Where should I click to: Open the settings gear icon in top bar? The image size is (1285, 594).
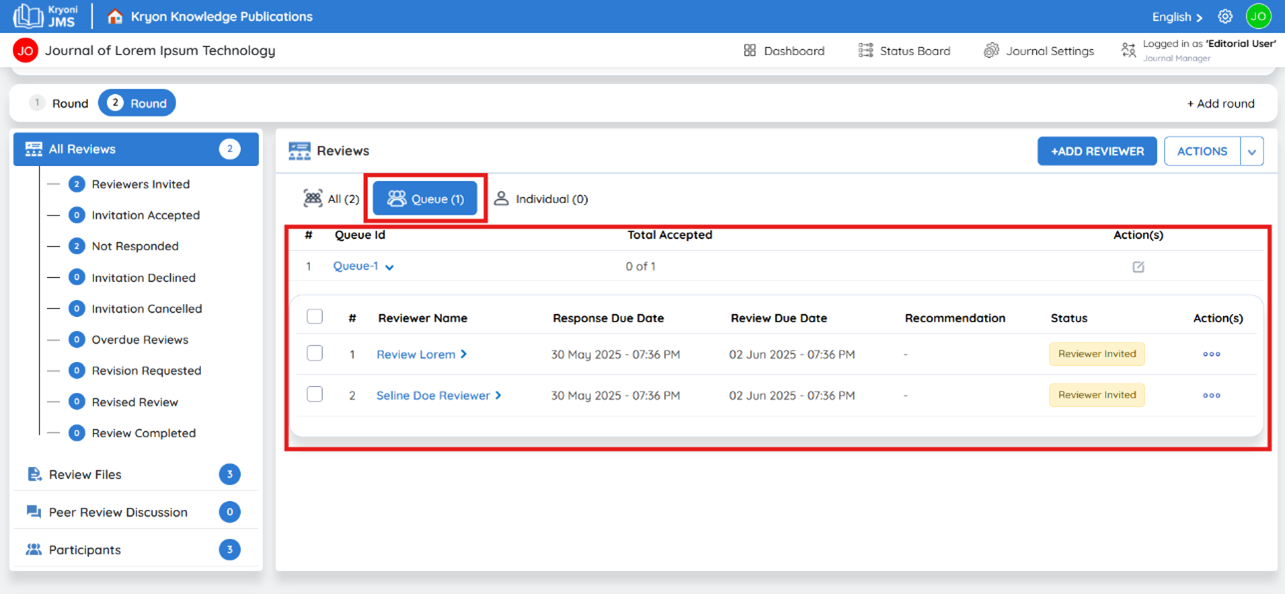pyautogui.click(x=1225, y=17)
